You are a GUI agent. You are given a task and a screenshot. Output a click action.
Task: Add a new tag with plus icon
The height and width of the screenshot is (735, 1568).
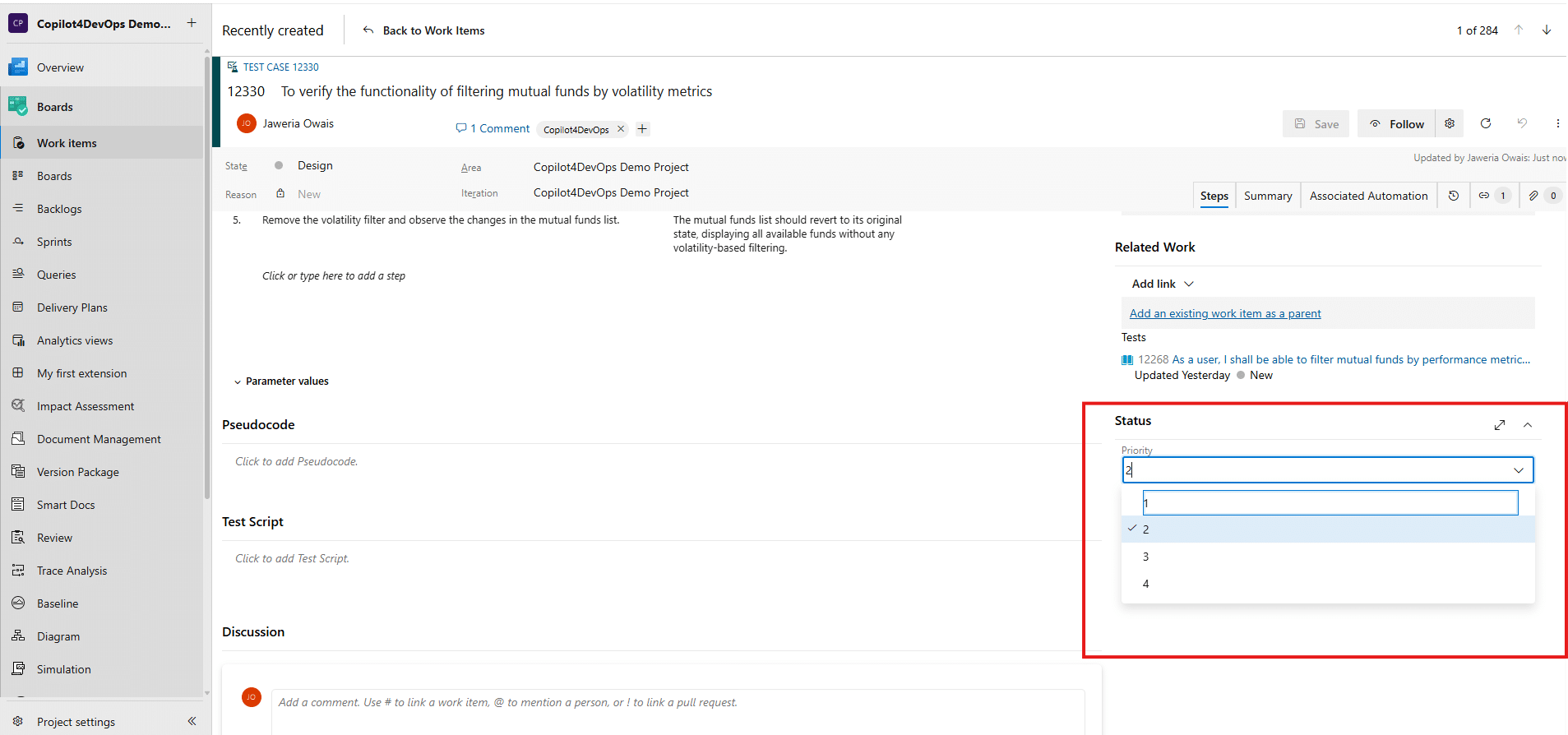click(x=642, y=129)
